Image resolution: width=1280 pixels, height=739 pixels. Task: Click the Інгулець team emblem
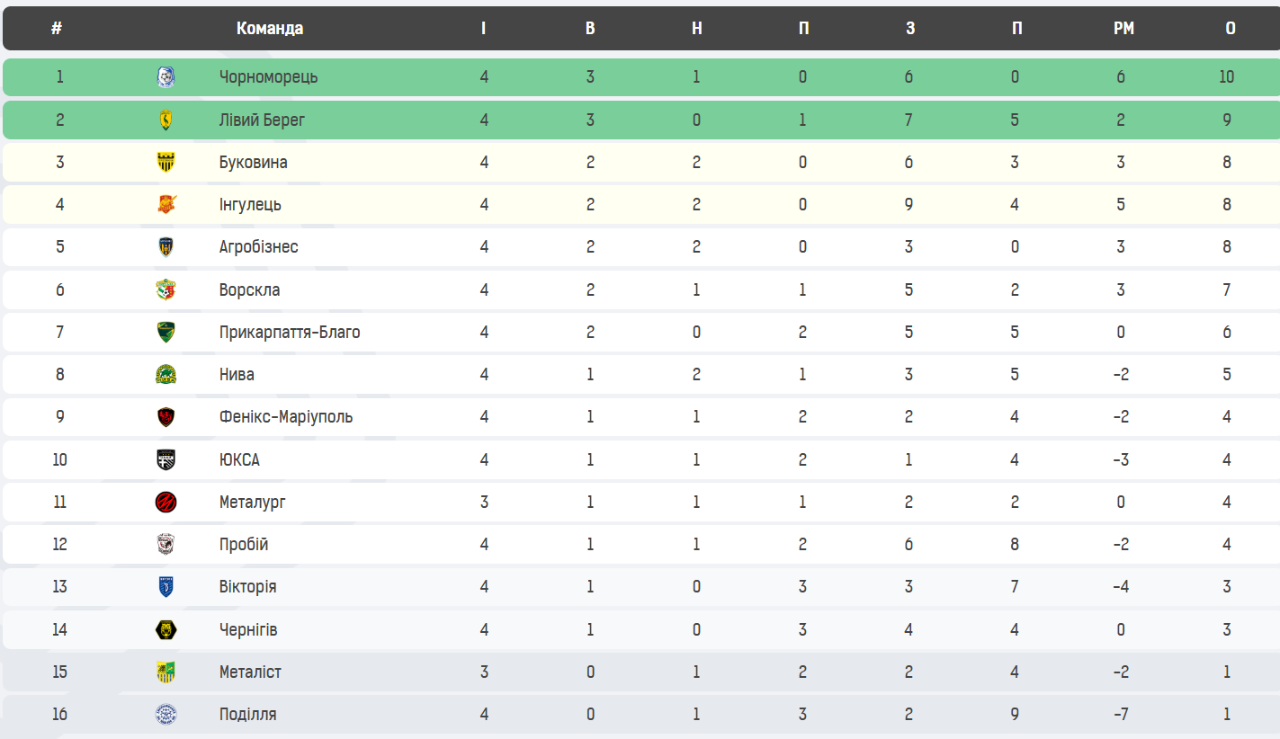coord(166,205)
